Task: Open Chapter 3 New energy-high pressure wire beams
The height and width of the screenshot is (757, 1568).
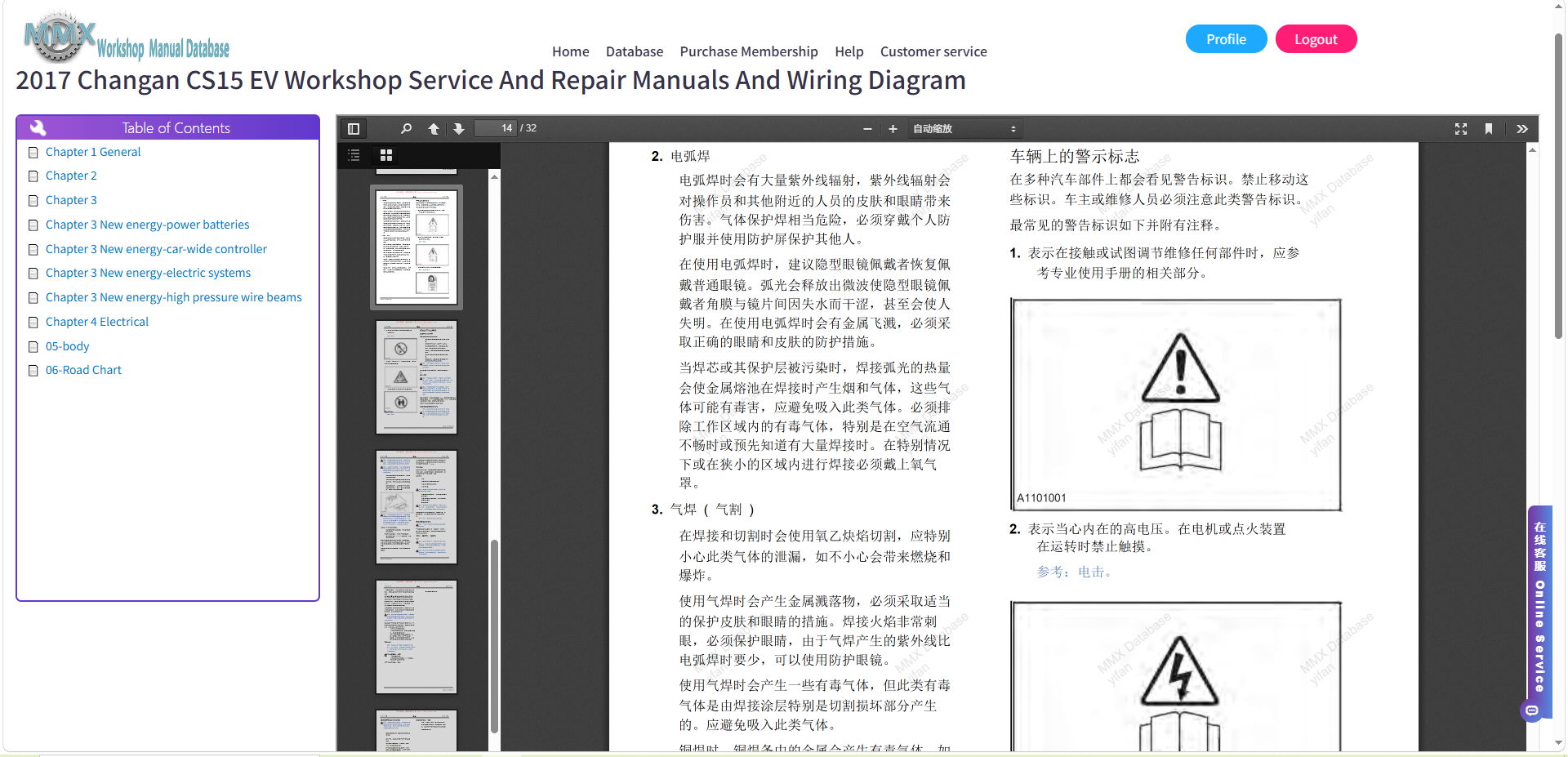Action: point(174,297)
